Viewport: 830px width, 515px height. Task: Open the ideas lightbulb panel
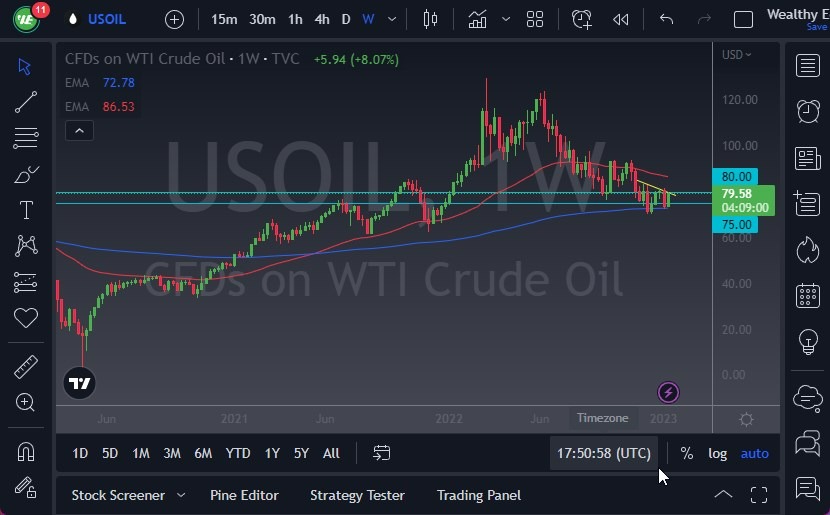[808, 342]
